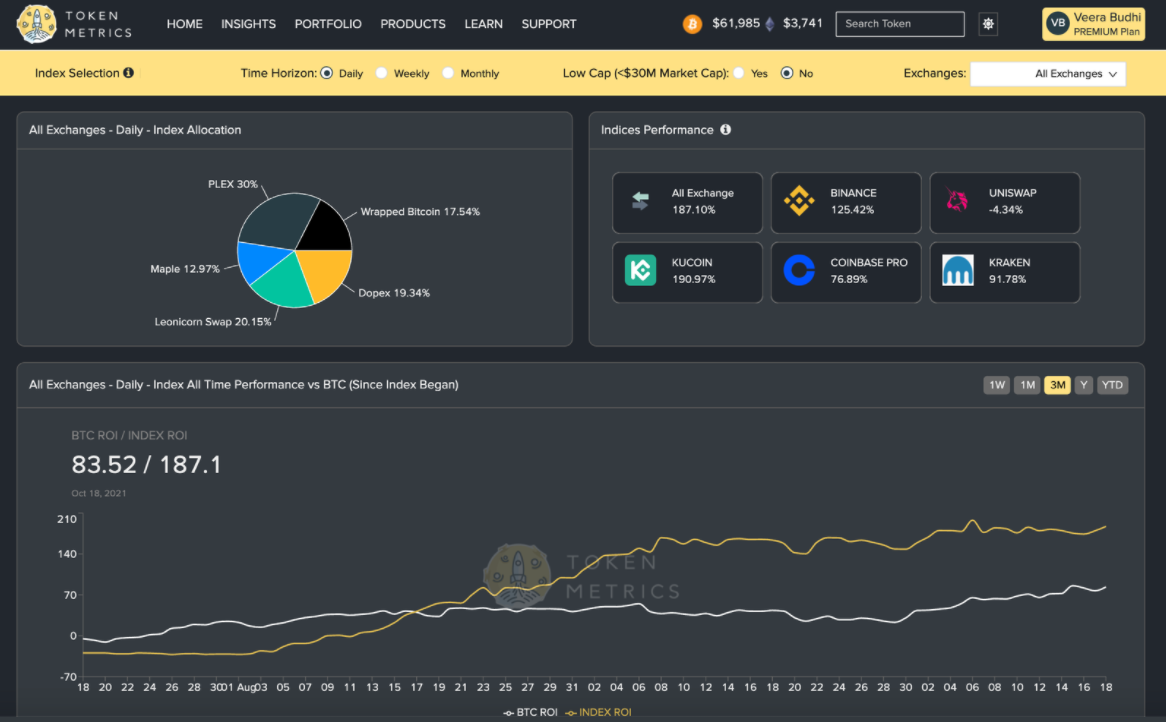Click the Index Selection info icon
The height and width of the screenshot is (722, 1166).
[x=129, y=73]
